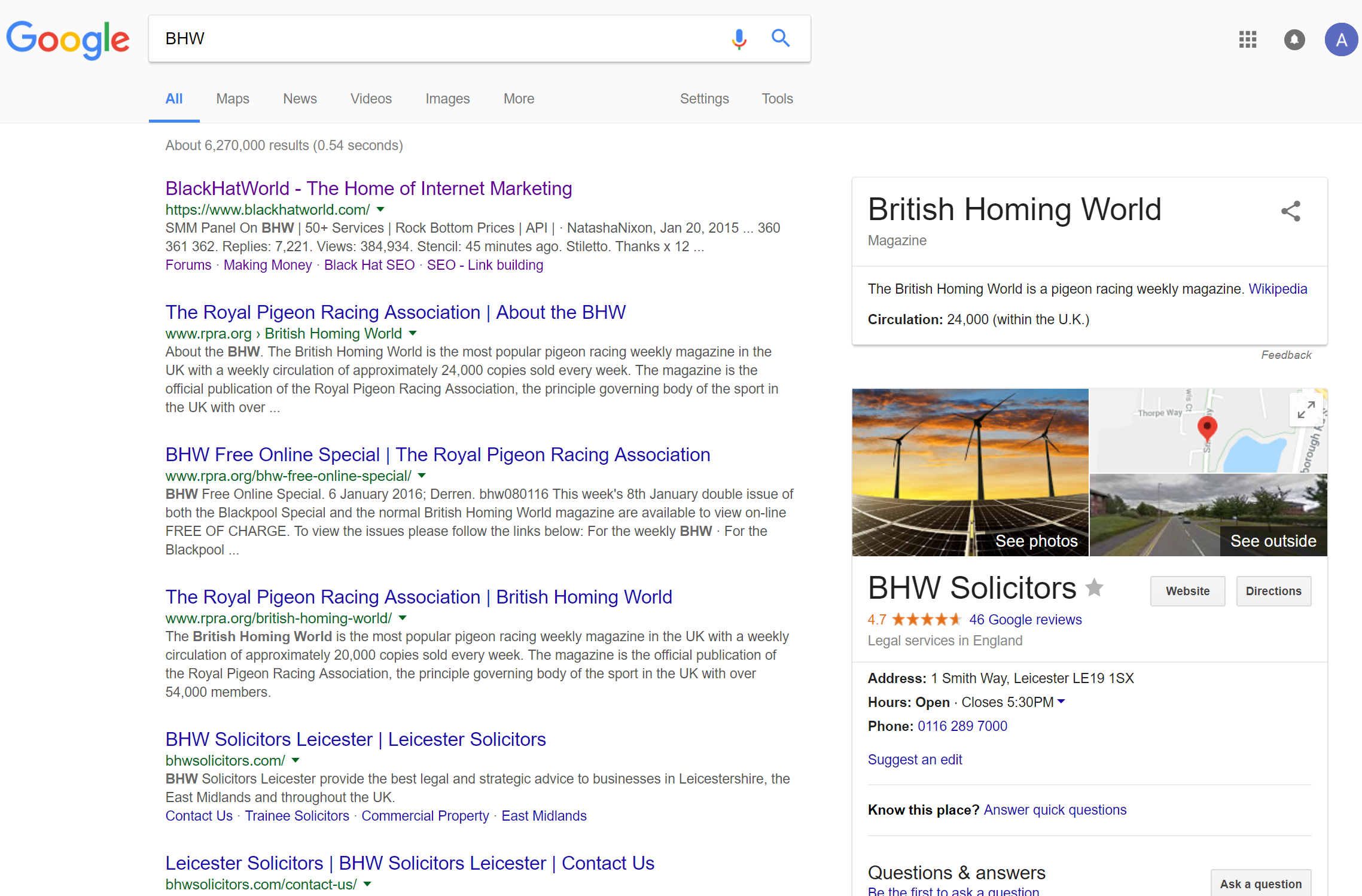This screenshot has width=1362, height=896.
Task: Switch to the News tab
Action: (x=300, y=99)
